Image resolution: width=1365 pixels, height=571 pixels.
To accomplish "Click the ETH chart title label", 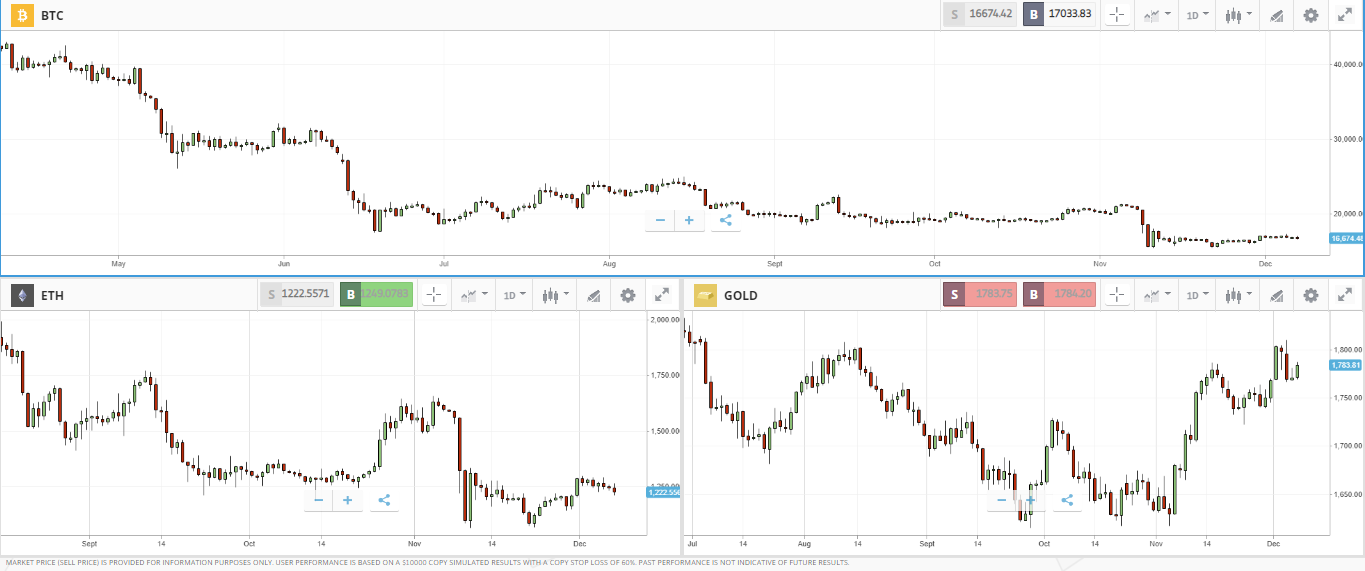I will [x=52, y=296].
